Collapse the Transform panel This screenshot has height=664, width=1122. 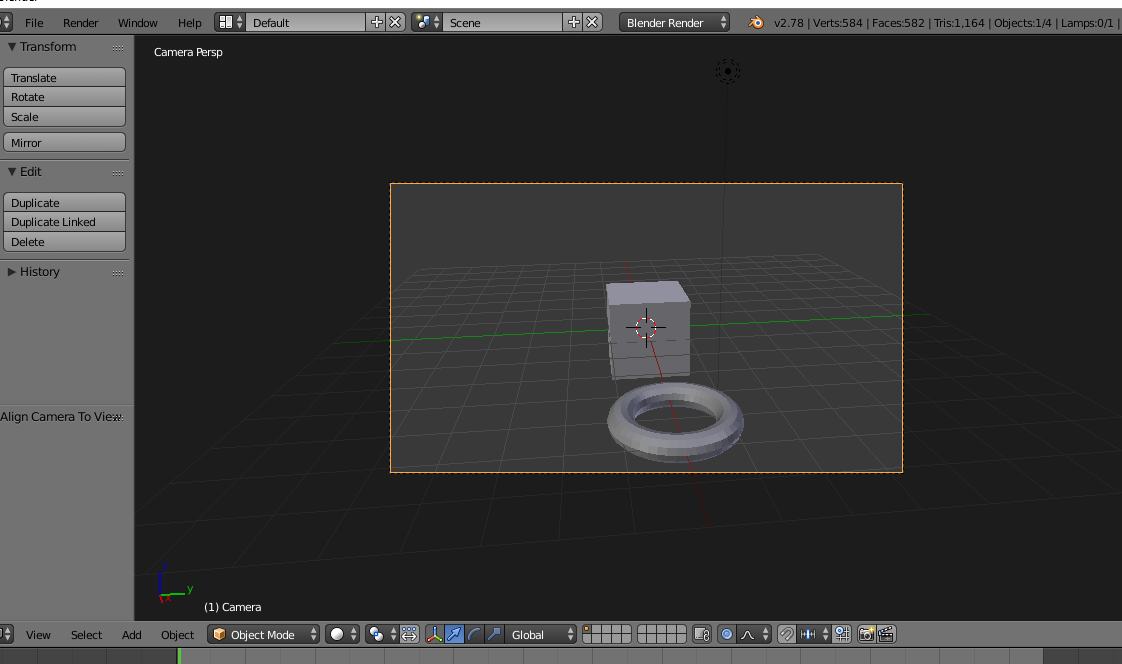tap(11, 47)
